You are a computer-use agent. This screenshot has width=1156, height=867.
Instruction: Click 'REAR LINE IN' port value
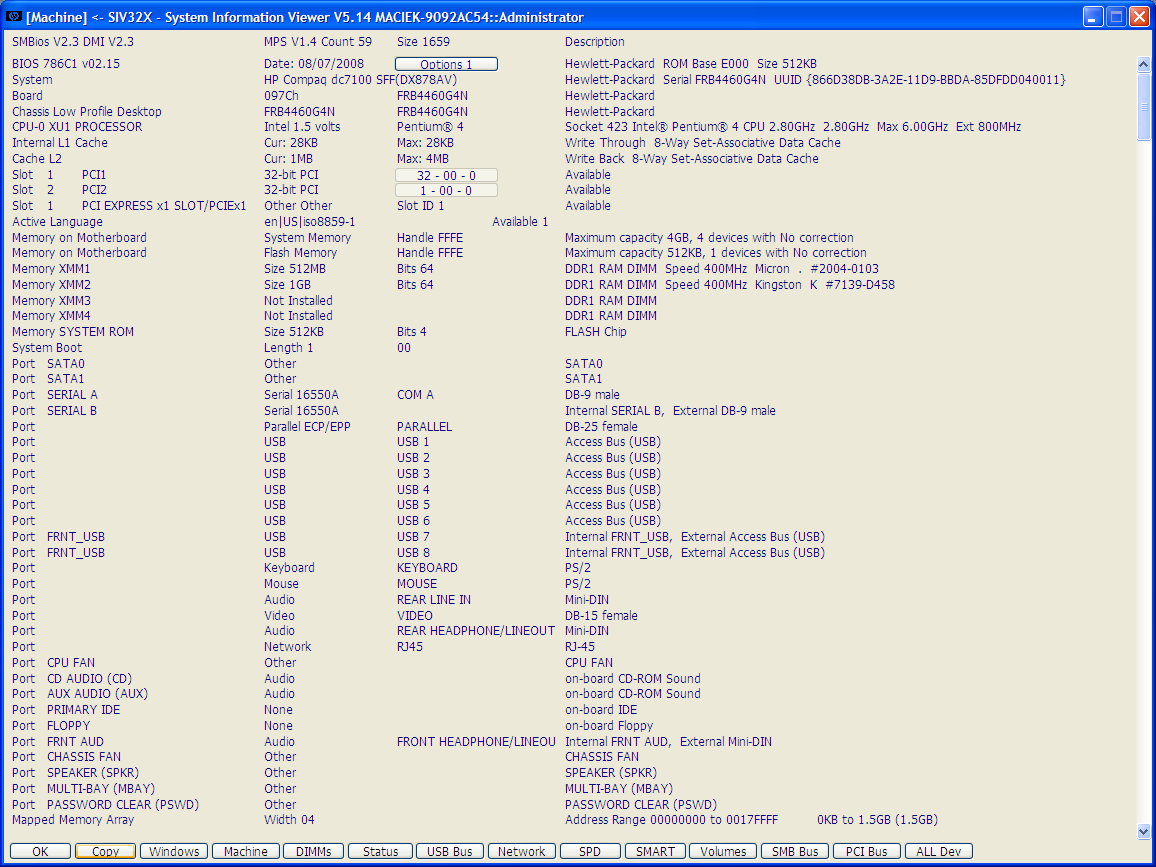pos(434,599)
